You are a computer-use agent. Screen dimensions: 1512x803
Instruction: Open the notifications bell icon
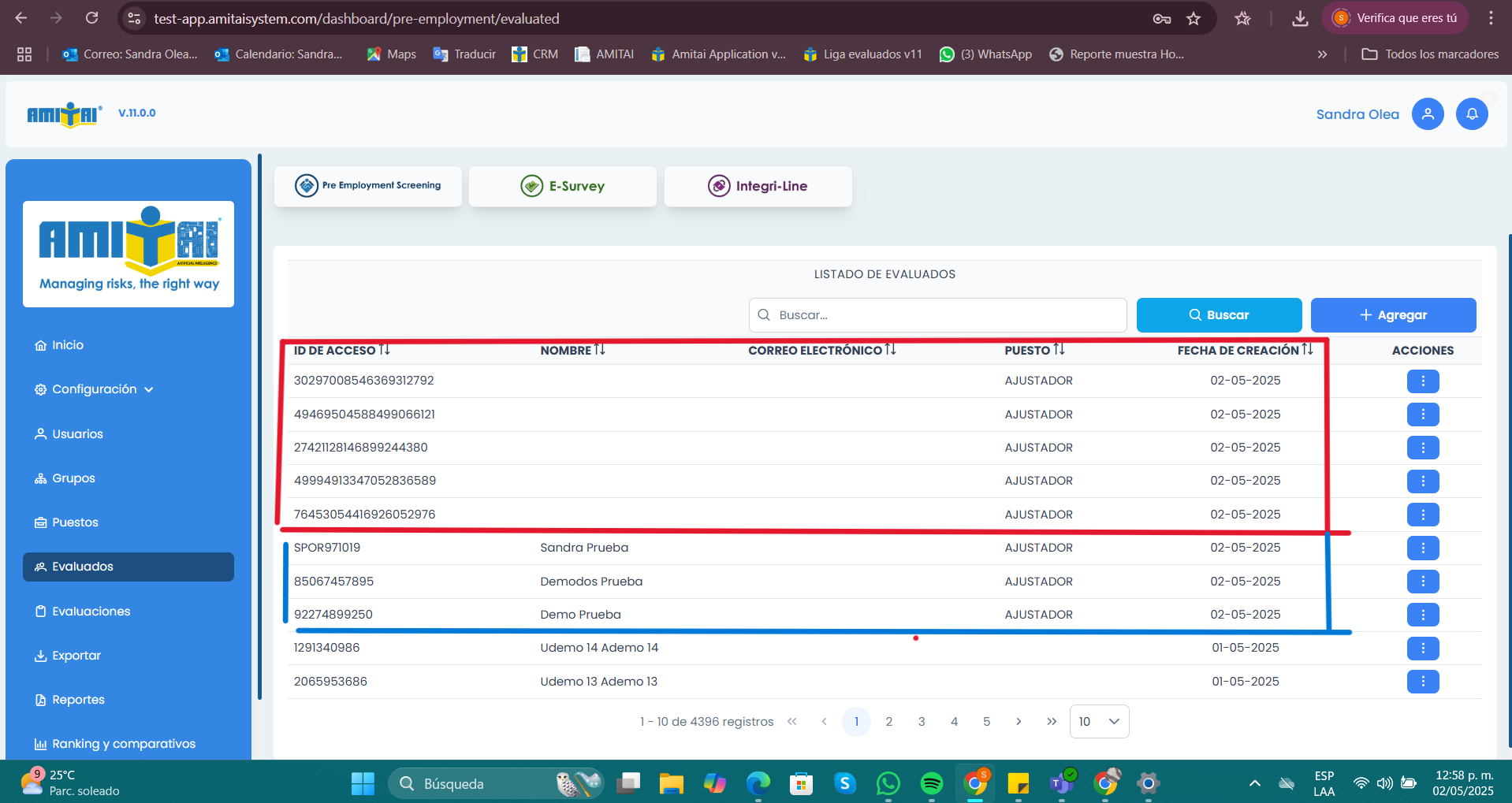pyautogui.click(x=1471, y=114)
